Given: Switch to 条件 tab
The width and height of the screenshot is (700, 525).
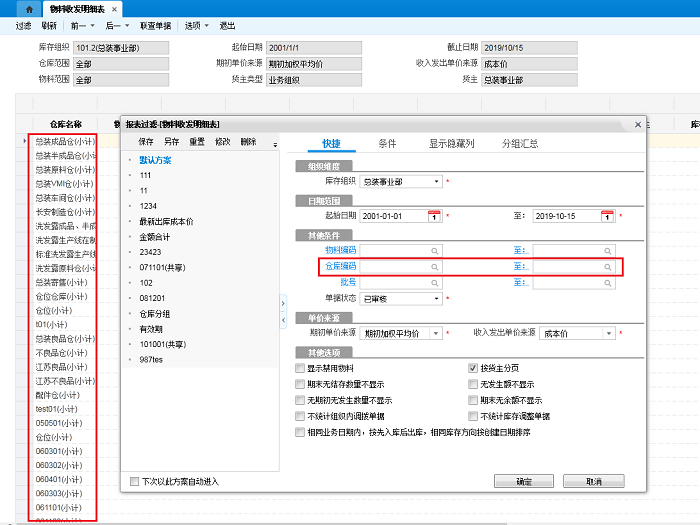Looking at the screenshot, I should [387, 144].
